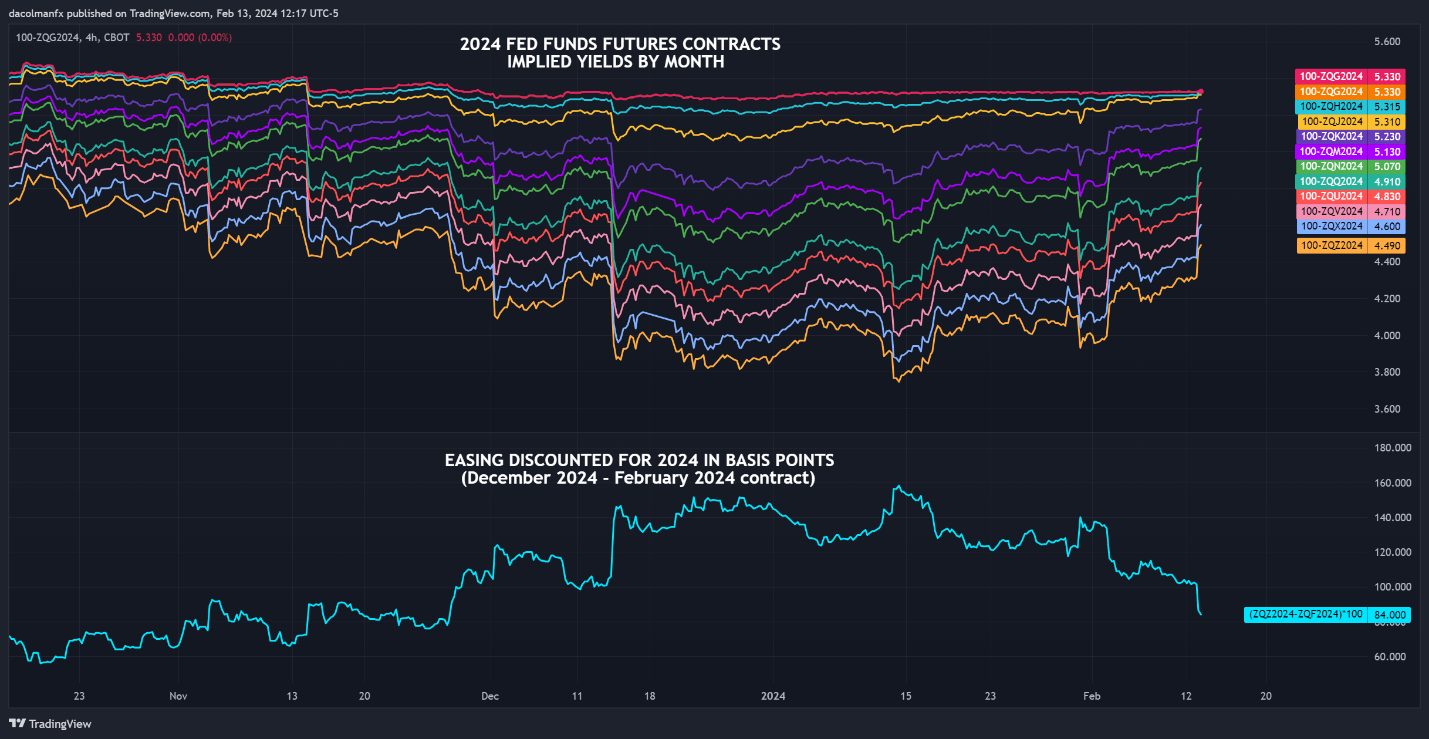Click the 3.600 value on price axis
The width and height of the screenshot is (1429, 739).
click(1386, 409)
